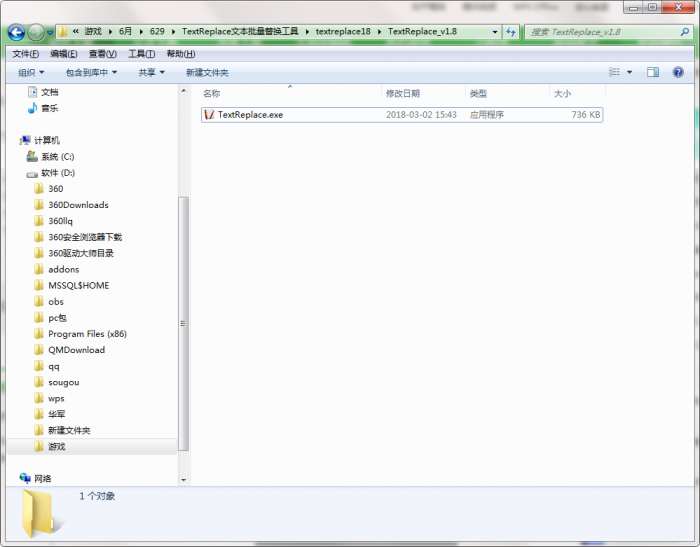Image resolution: width=700 pixels, height=547 pixels.
Task: Open the 共享 dropdown
Action: [x=151, y=72]
